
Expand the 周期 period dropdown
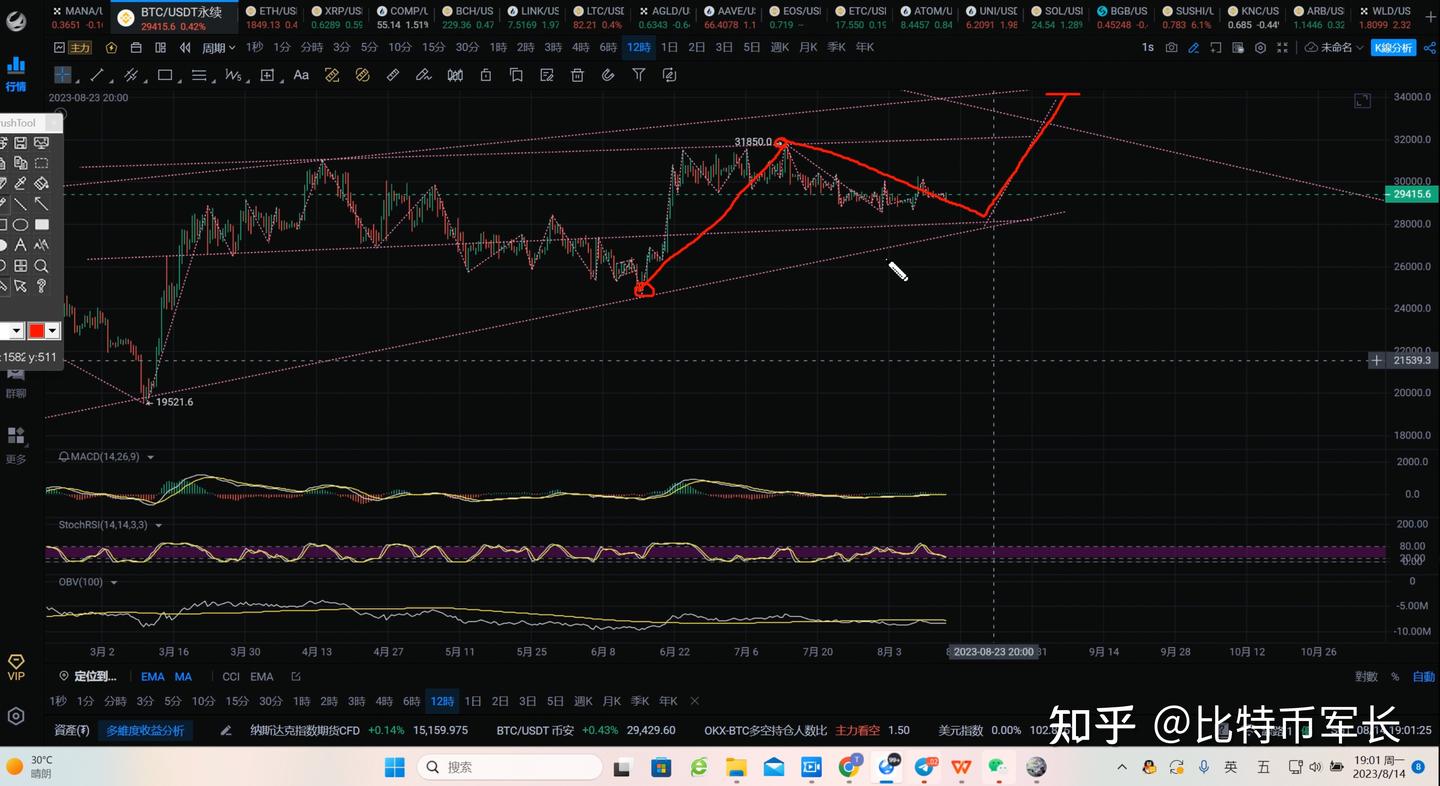coord(219,47)
